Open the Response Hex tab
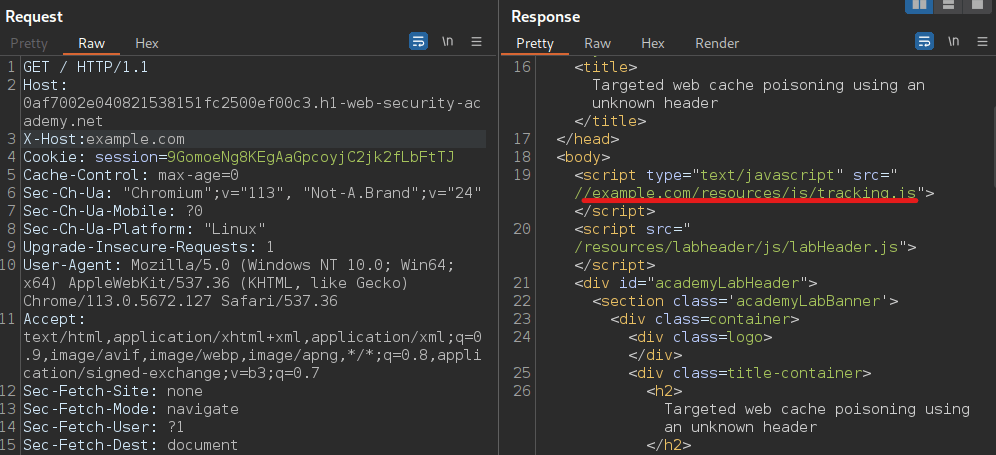Screen dimensions: 996x455 point(653,44)
